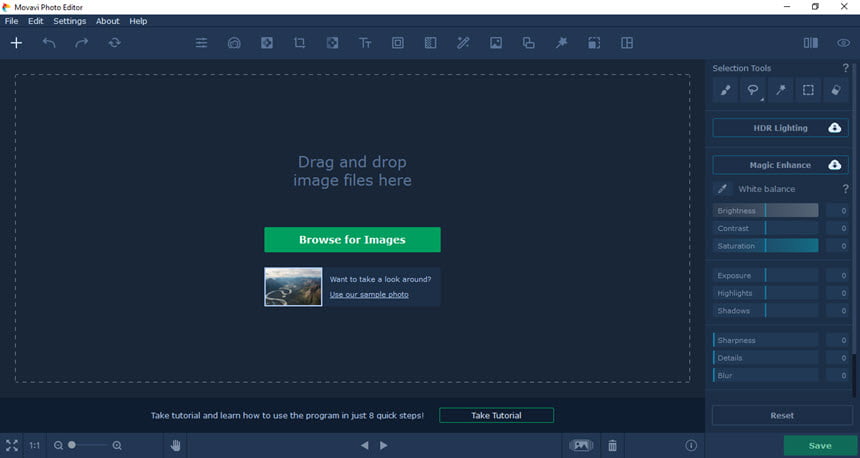Click the Saturation slider
860x458 pixels.
click(766, 246)
